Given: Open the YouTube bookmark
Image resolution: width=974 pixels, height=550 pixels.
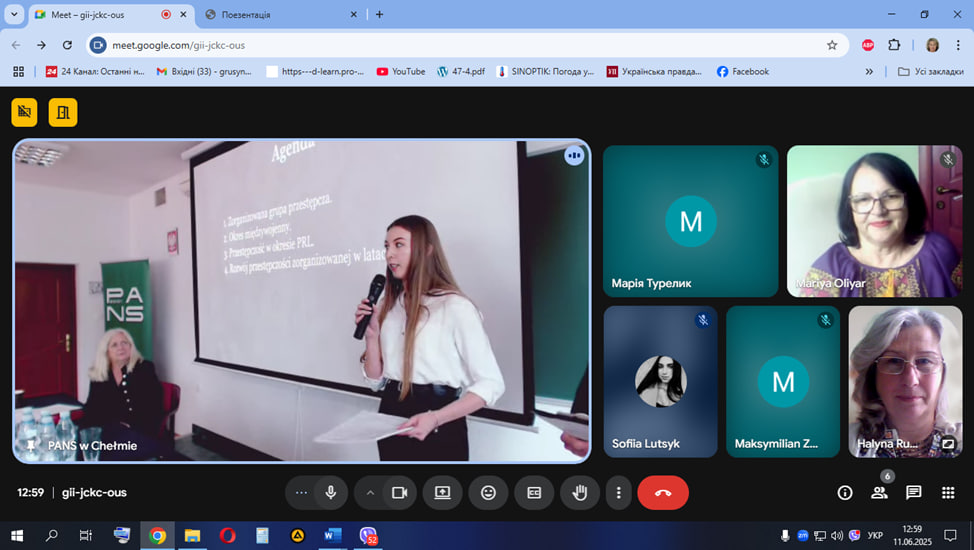Looking at the screenshot, I should [400, 71].
